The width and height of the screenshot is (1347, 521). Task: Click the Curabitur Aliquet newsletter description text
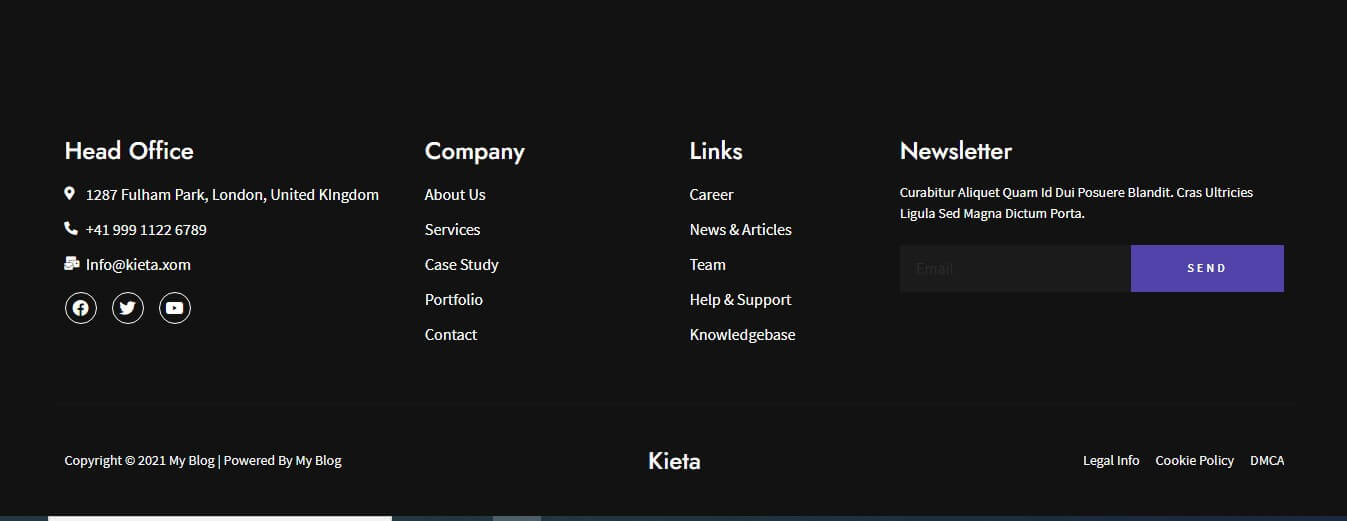(1076, 203)
